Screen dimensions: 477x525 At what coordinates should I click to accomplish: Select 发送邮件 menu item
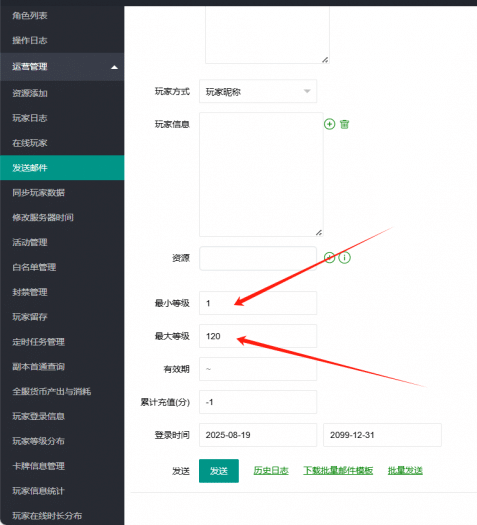62,168
